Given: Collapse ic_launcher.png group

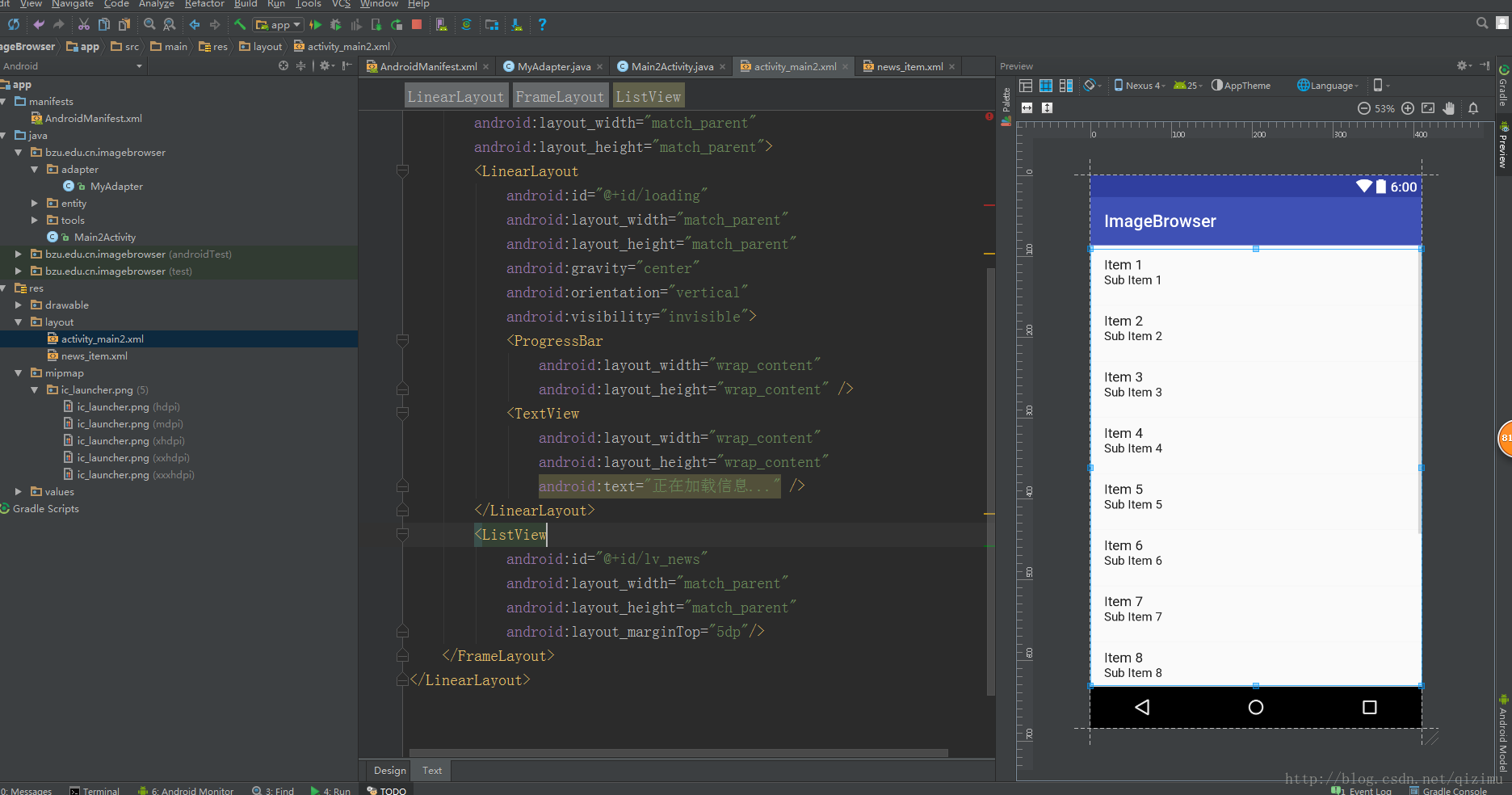Looking at the screenshot, I should tap(35, 390).
